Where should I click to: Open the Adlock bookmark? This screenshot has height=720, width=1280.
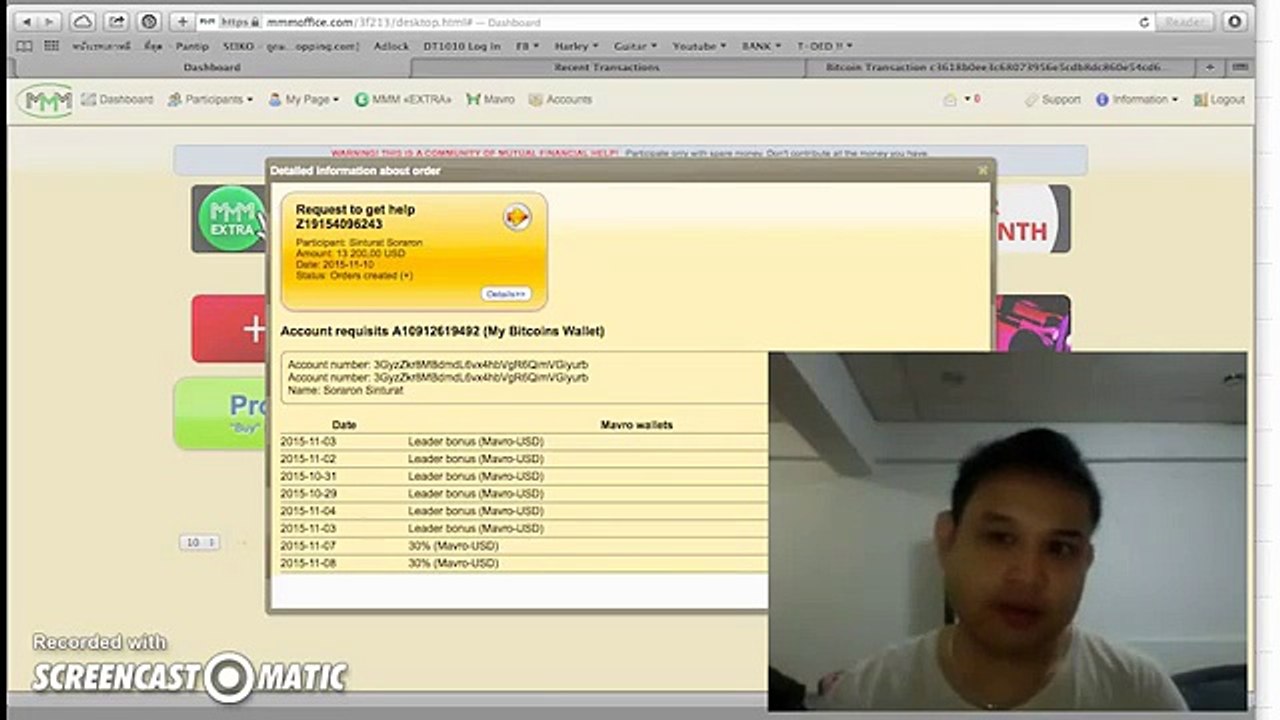[x=391, y=46]
